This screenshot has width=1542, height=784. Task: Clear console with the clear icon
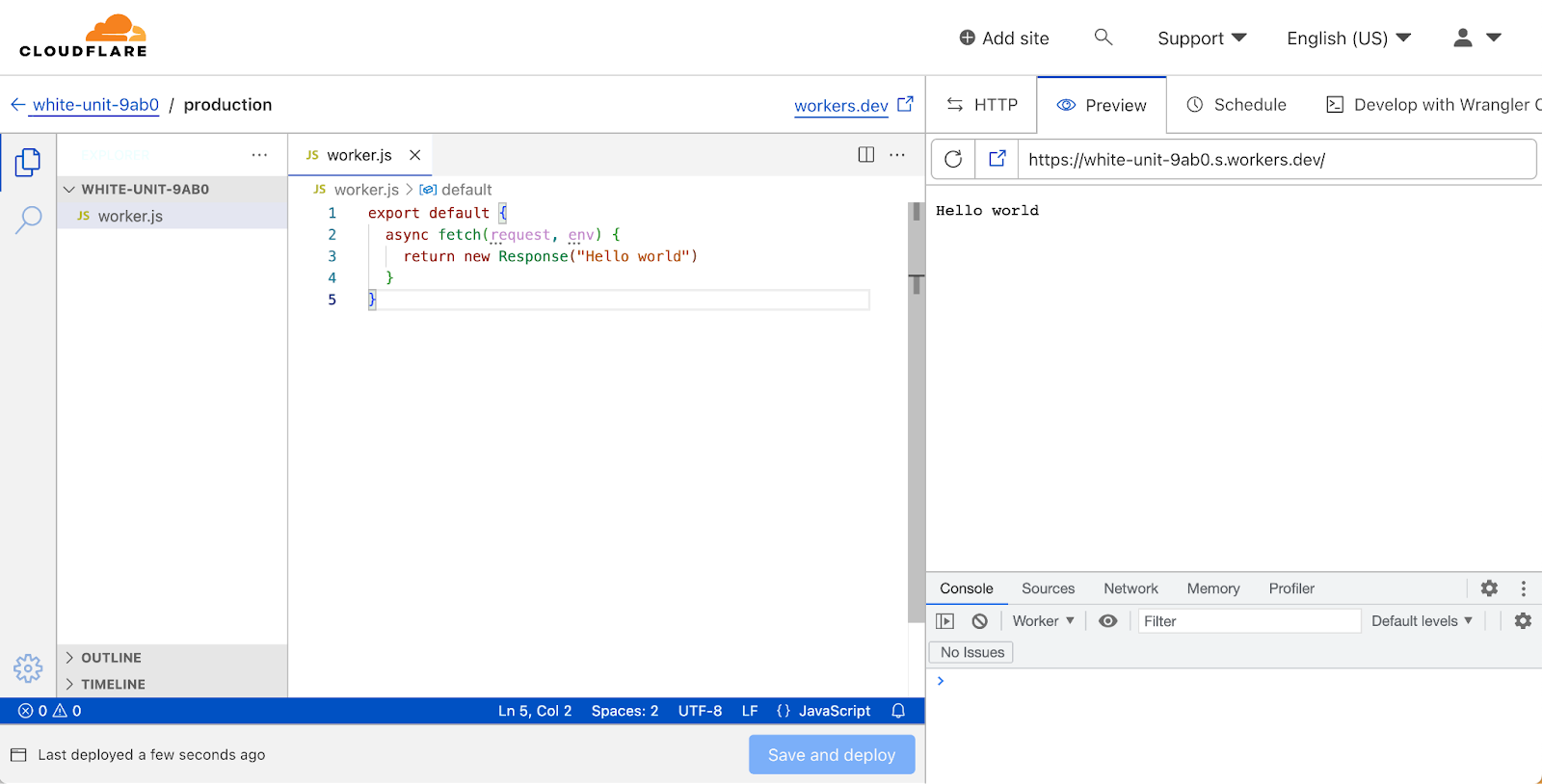point(979,621)
